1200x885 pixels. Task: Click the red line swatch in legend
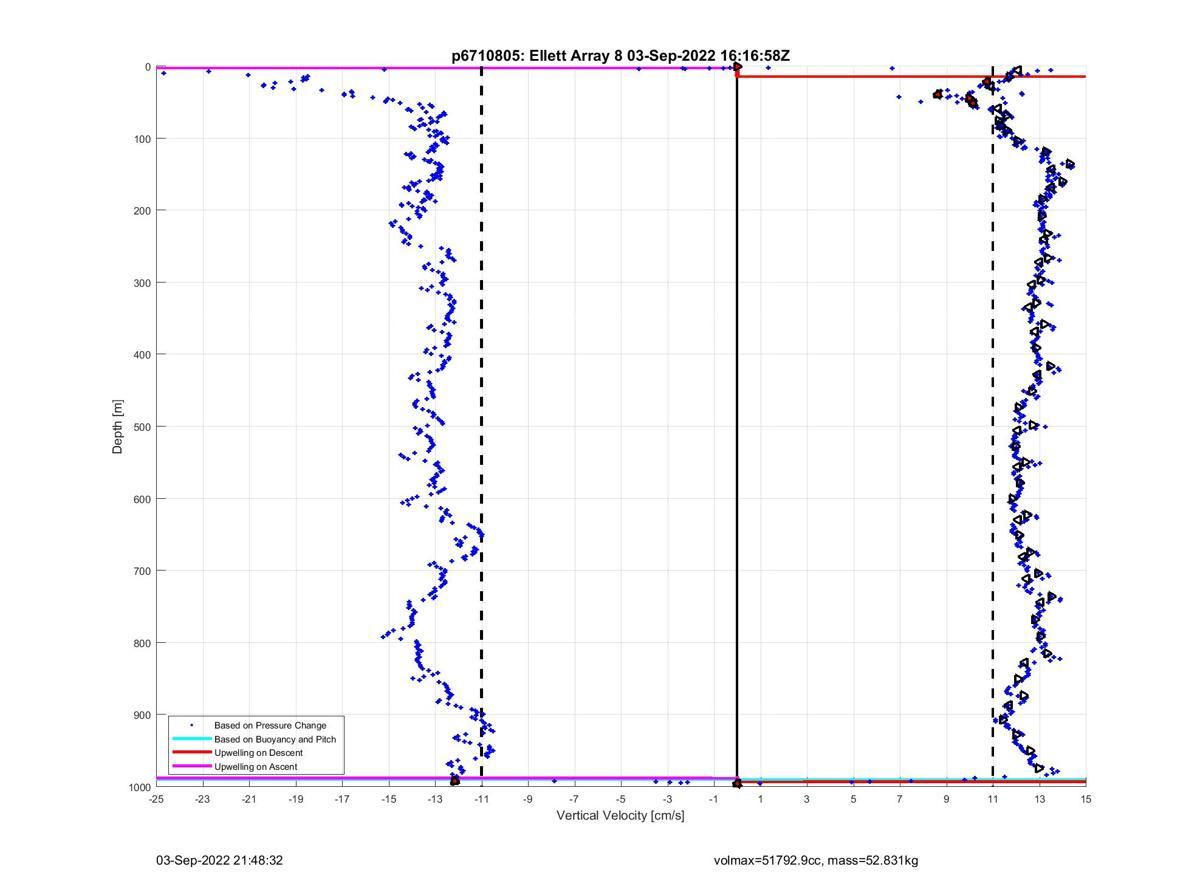click(x=191, y=753)
